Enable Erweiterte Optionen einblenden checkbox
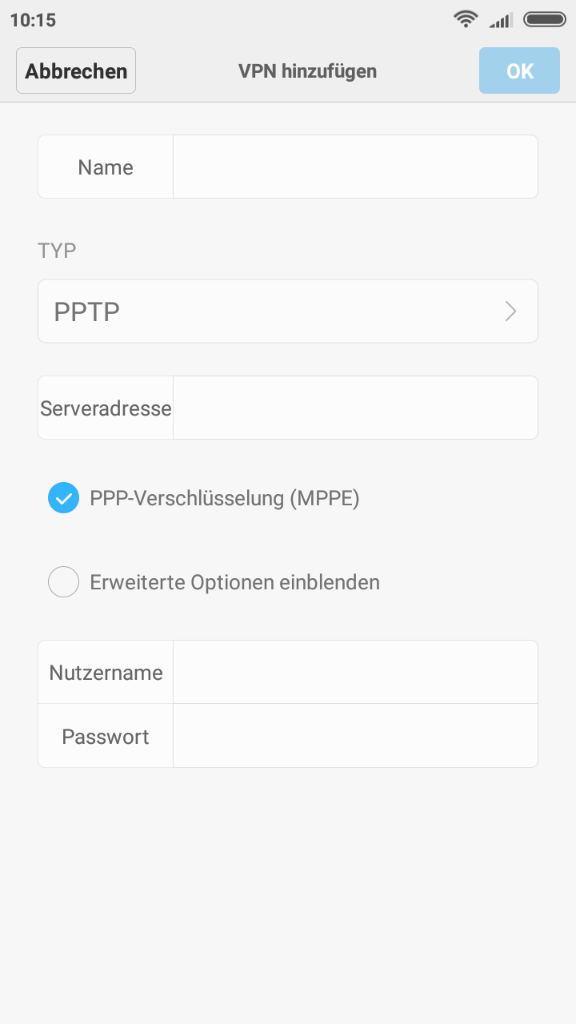The height and width of the screenshot is (1024, 576). coord(63,582)
